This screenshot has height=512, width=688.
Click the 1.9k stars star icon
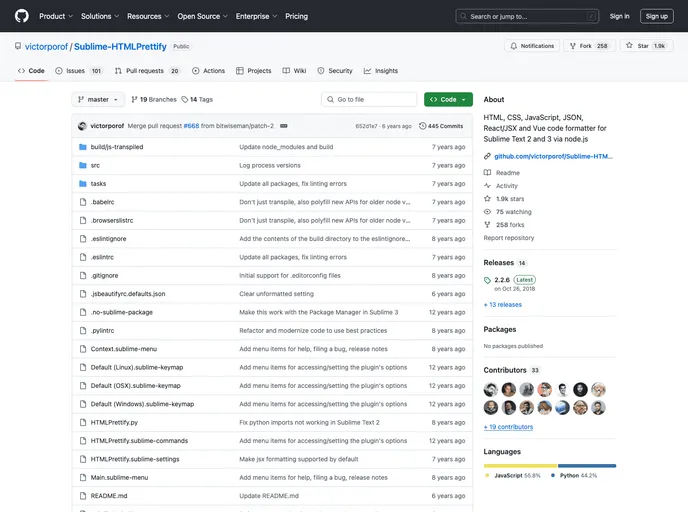click(x=487, y=199)
